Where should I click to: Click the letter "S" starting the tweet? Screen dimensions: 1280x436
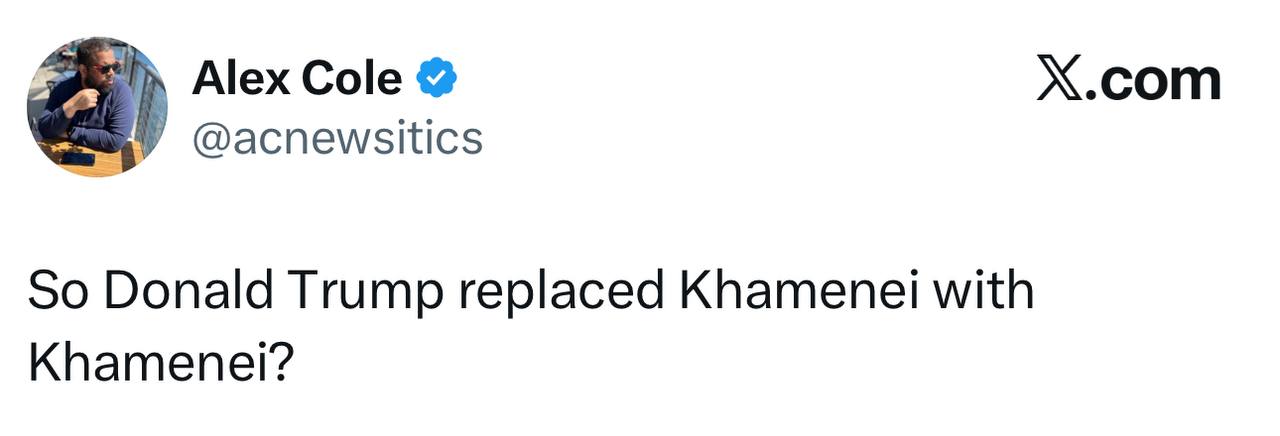tap(41, 291)
